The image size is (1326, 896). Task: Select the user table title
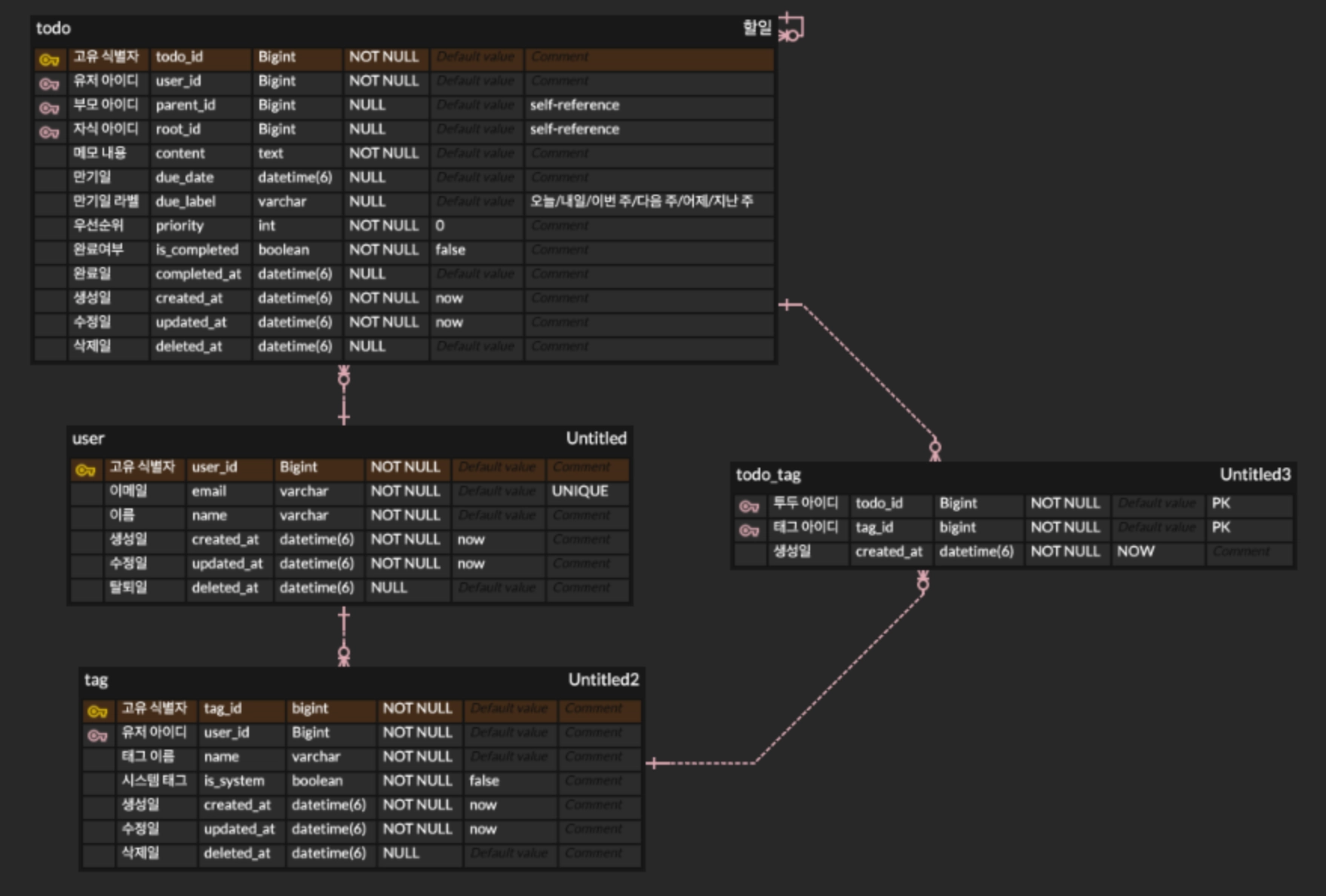[x=88, y=438]
